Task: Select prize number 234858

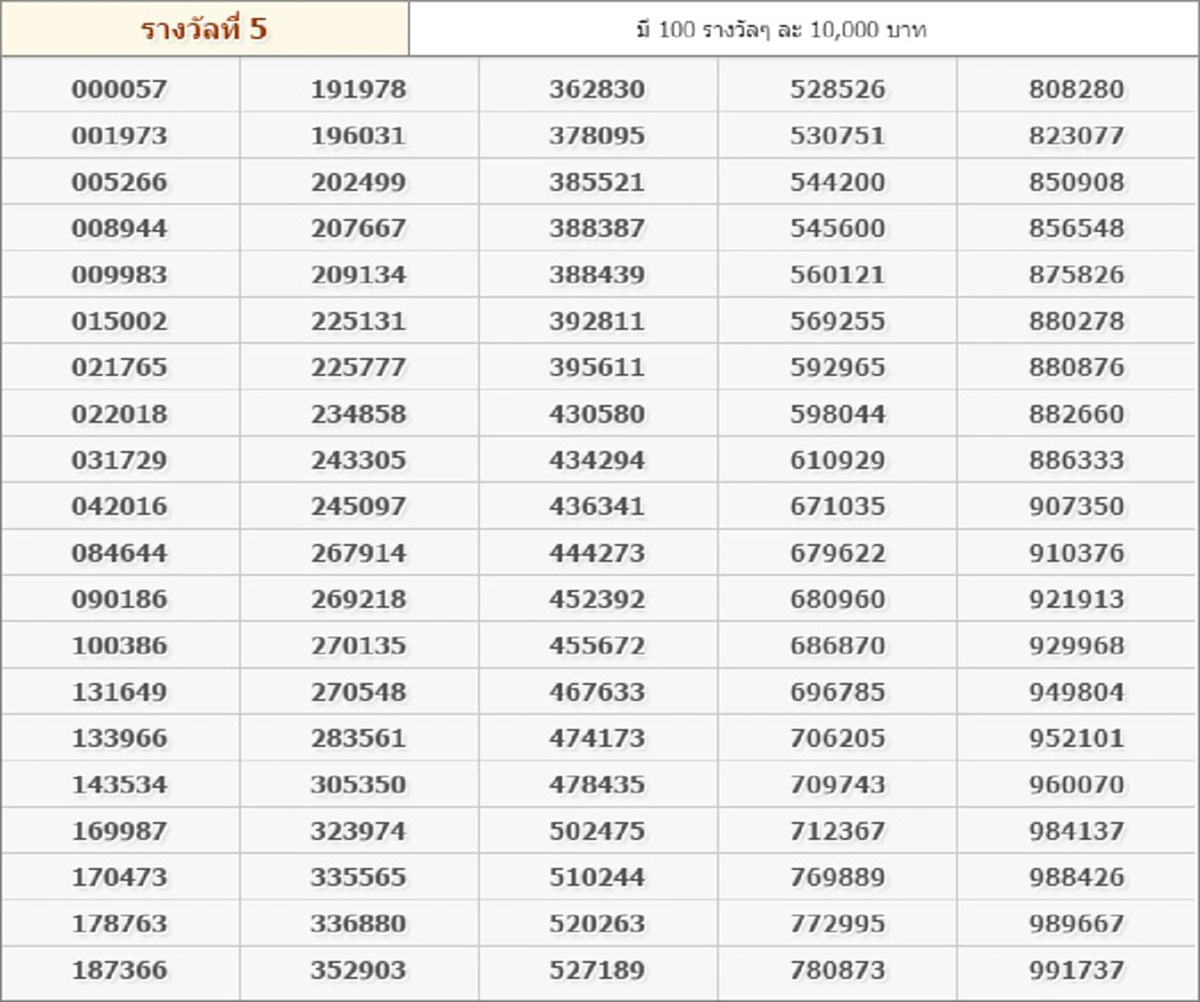Action: [358, 413]
